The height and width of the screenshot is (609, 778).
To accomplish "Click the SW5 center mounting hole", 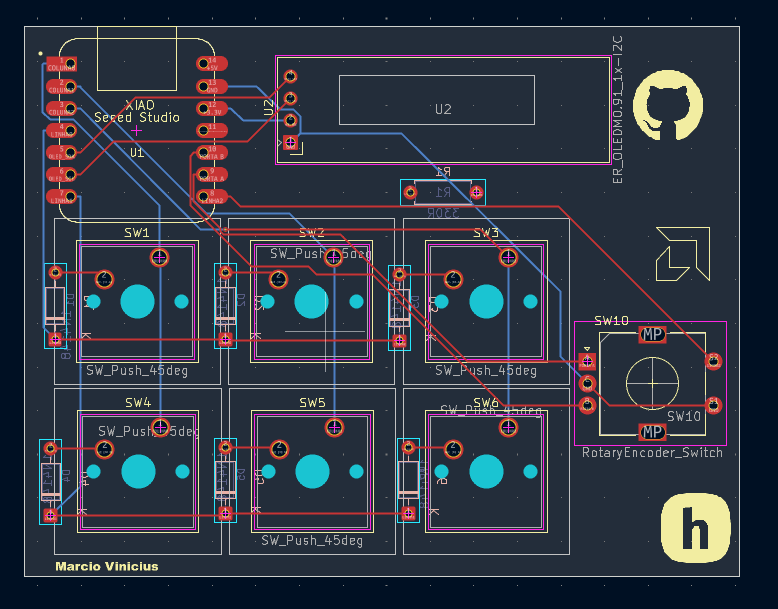I will [x=313, y=472].
